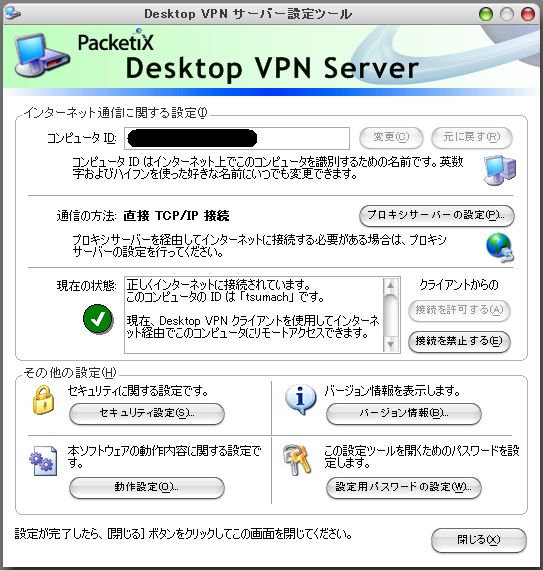Open プロキシサーバーの設定 dialog

click(437, 216)
